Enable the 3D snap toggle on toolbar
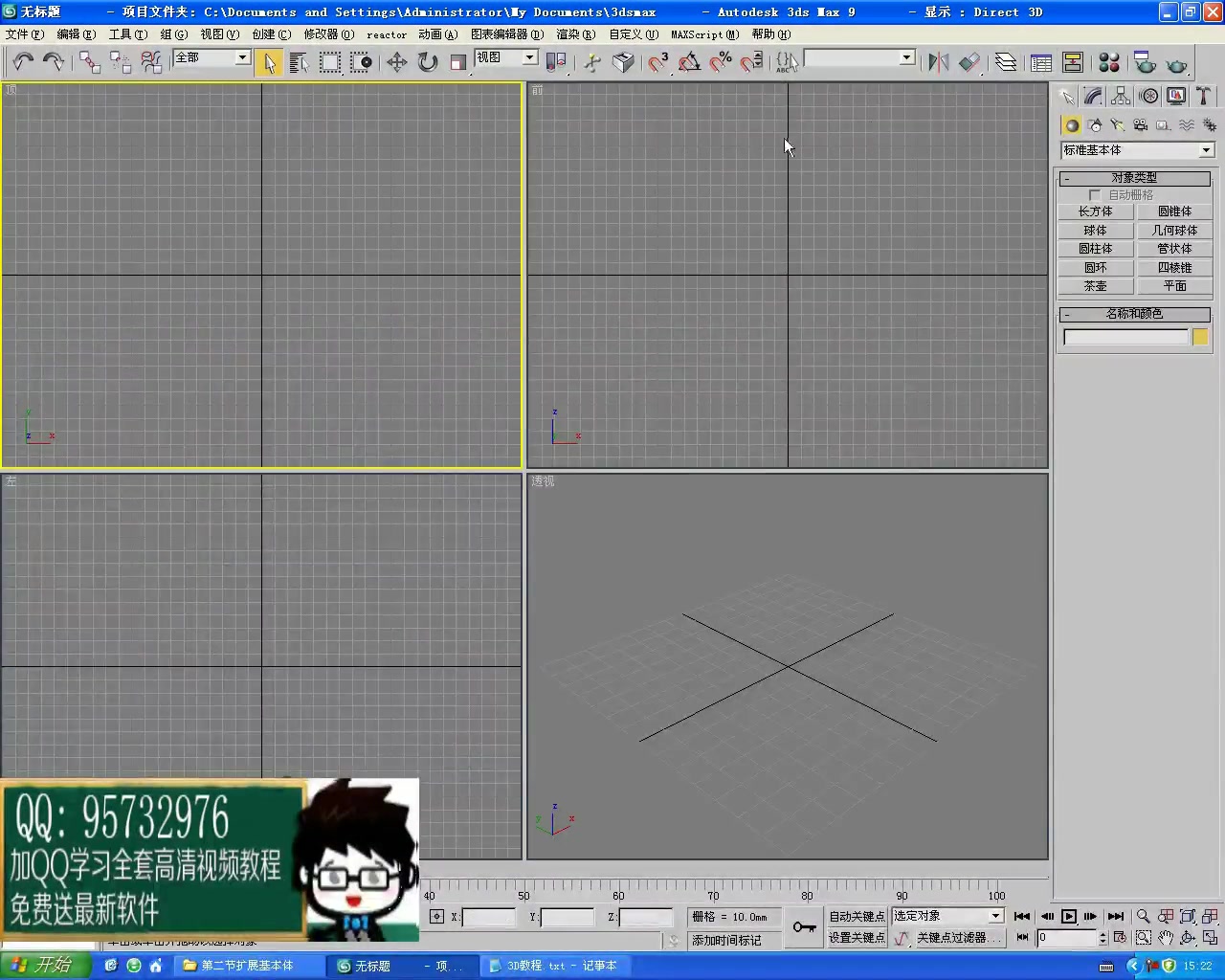 pos(659,62)
